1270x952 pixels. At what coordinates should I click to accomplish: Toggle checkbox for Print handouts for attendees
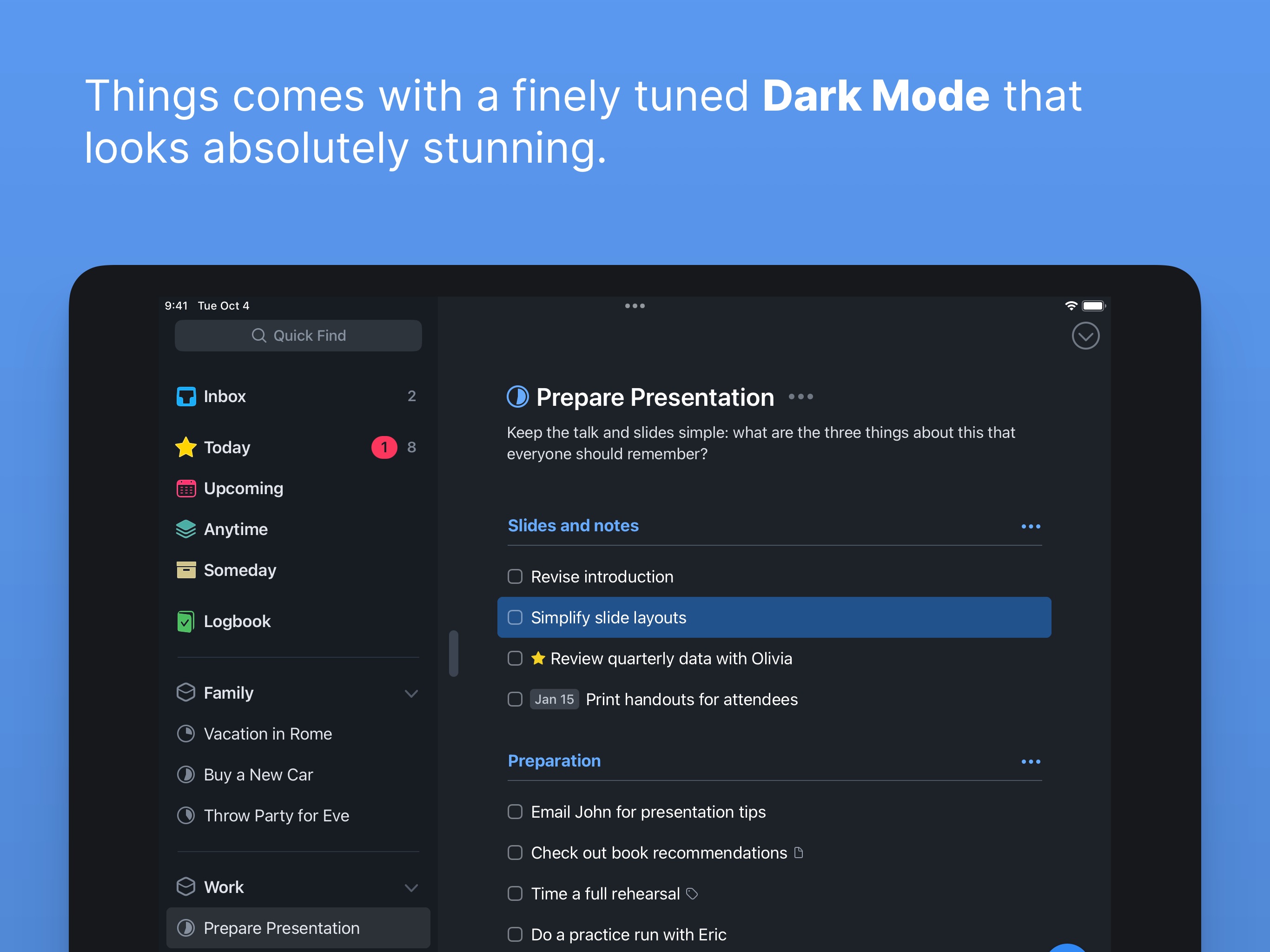click(516, 699)
